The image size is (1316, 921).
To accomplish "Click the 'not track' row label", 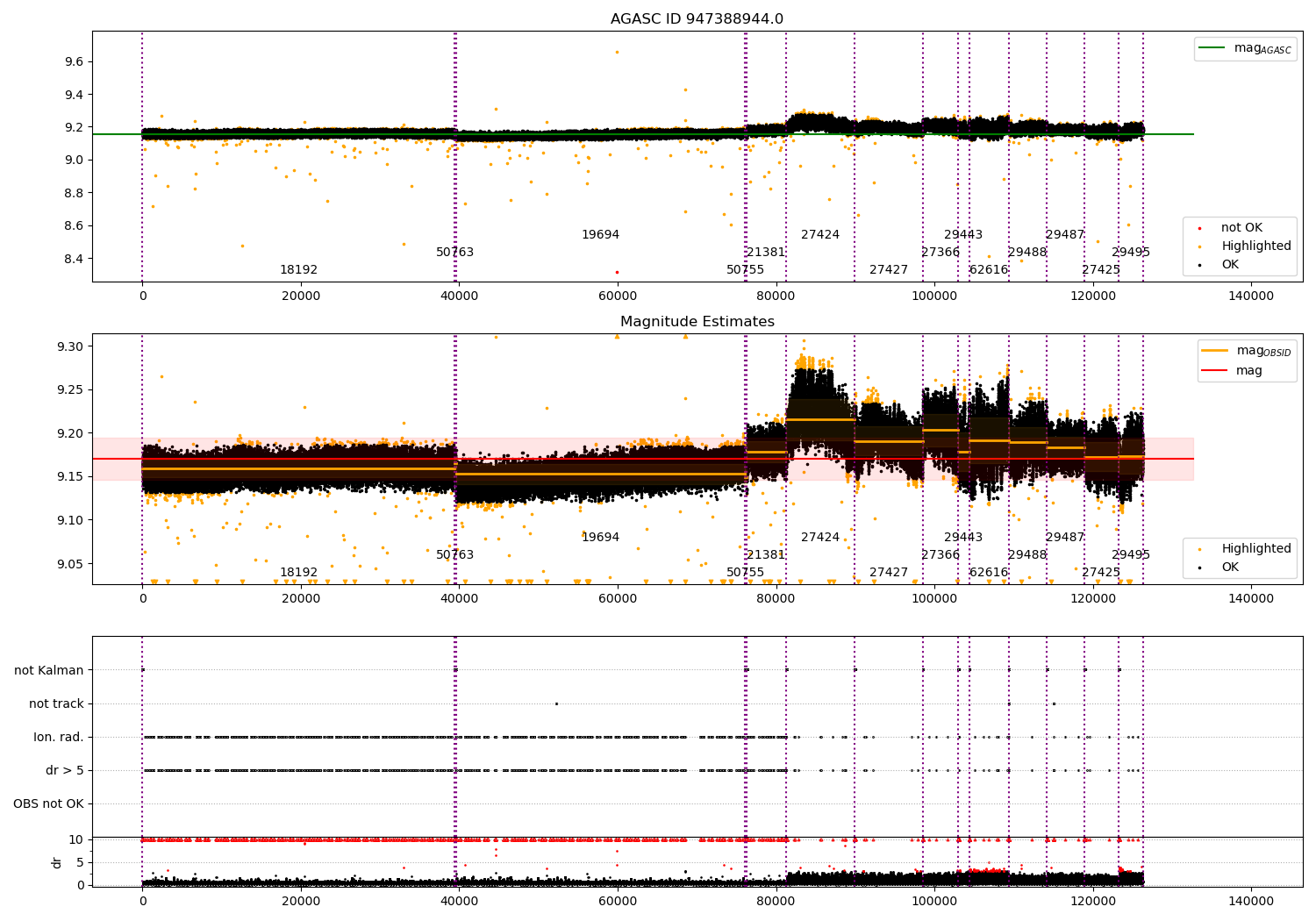I will [56, 703].
